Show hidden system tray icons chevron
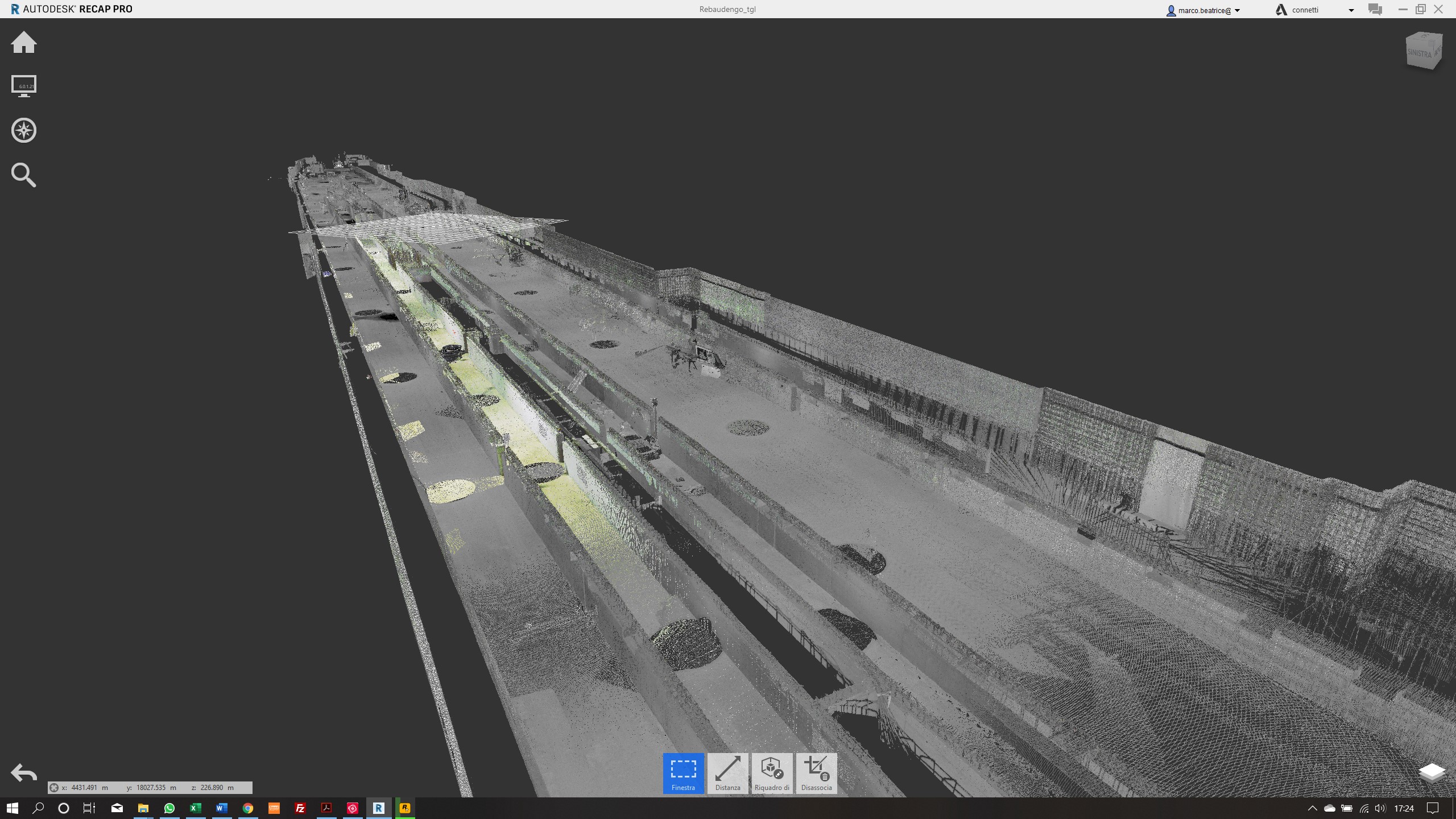Image resolution: width=1456 pixels, height=819 pixels. (1312, 808)
